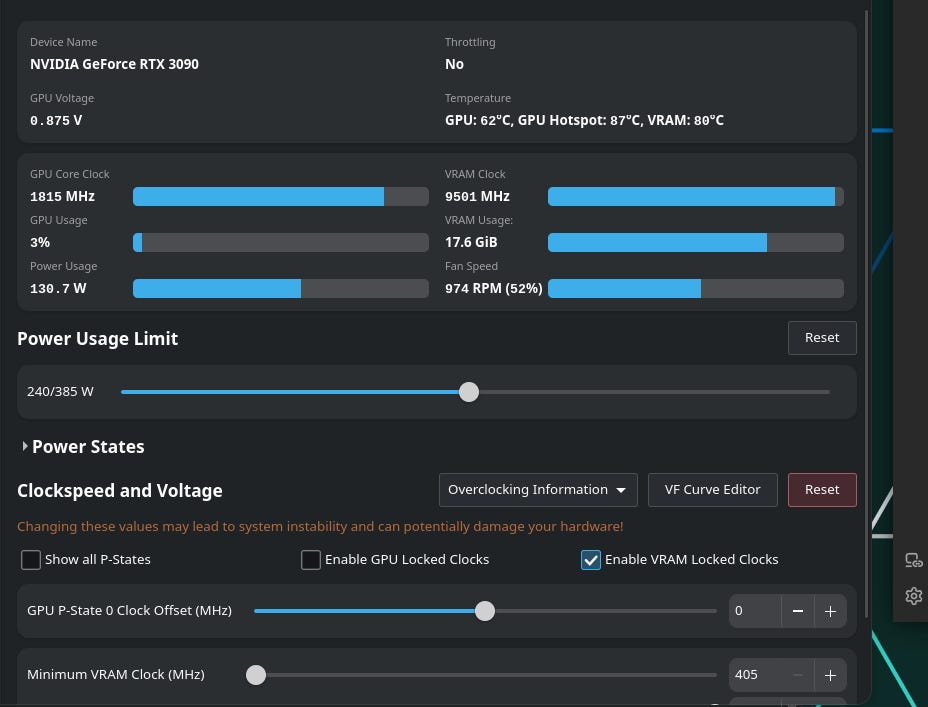The width and height of the screenshot is (928, 707).
Task: Click the Power Usage value 130.7 W
Action: [58, 289]
